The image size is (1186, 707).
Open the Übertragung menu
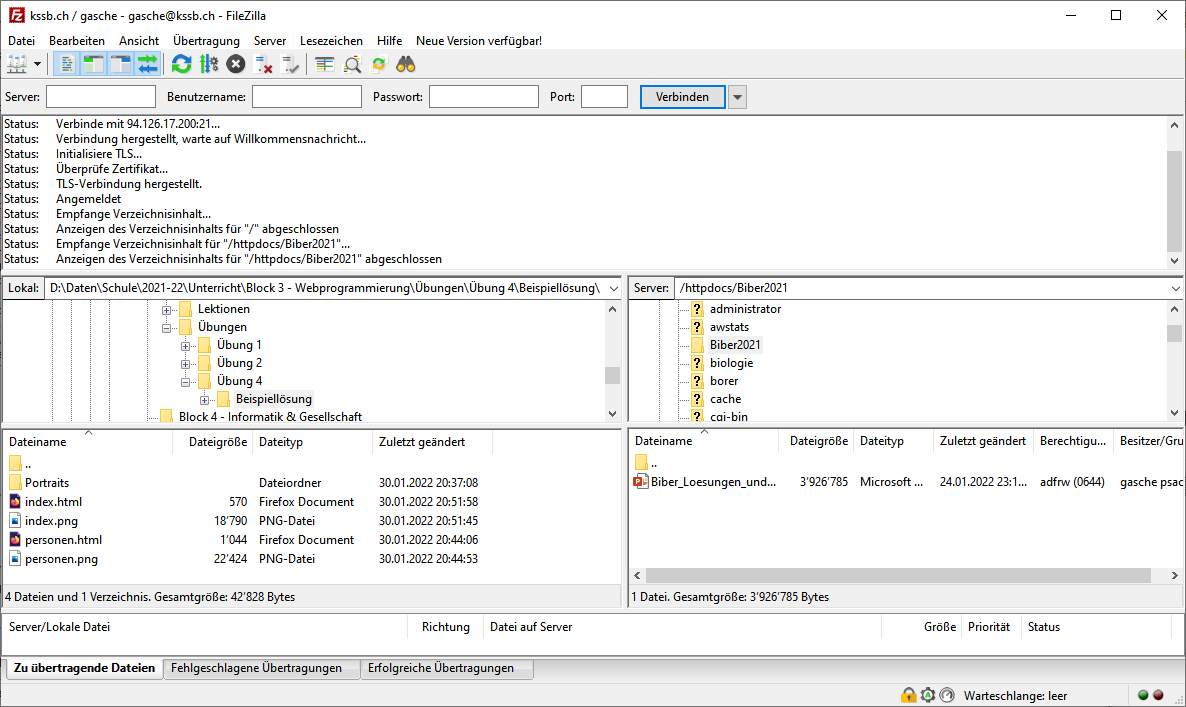click(206, 41)
